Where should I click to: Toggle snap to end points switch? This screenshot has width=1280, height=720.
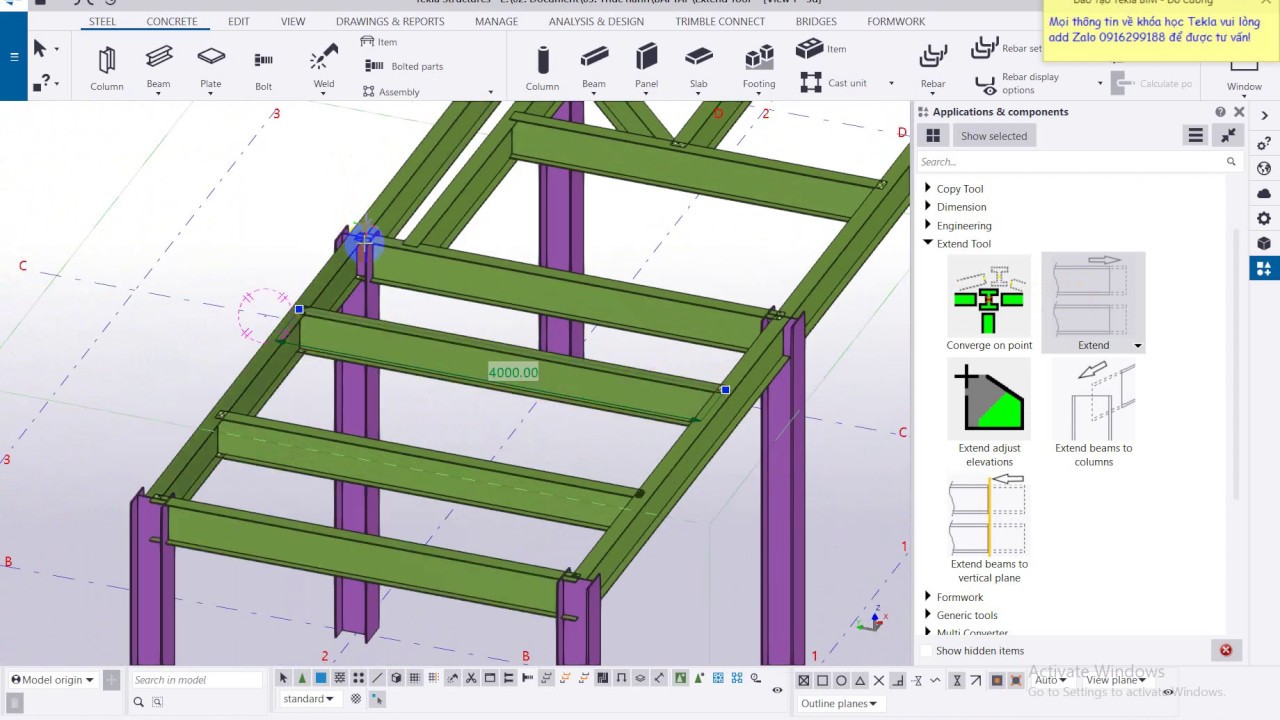822,680
